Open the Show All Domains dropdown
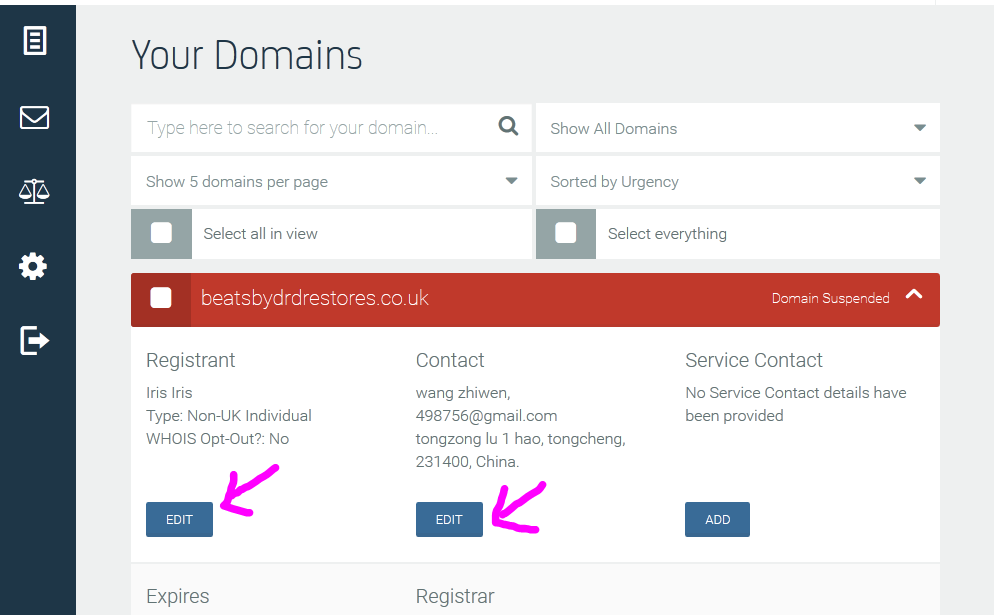Image resolution: width=994 pixels, height=615 pixels. pyautogui.click(x=738, y=128)
